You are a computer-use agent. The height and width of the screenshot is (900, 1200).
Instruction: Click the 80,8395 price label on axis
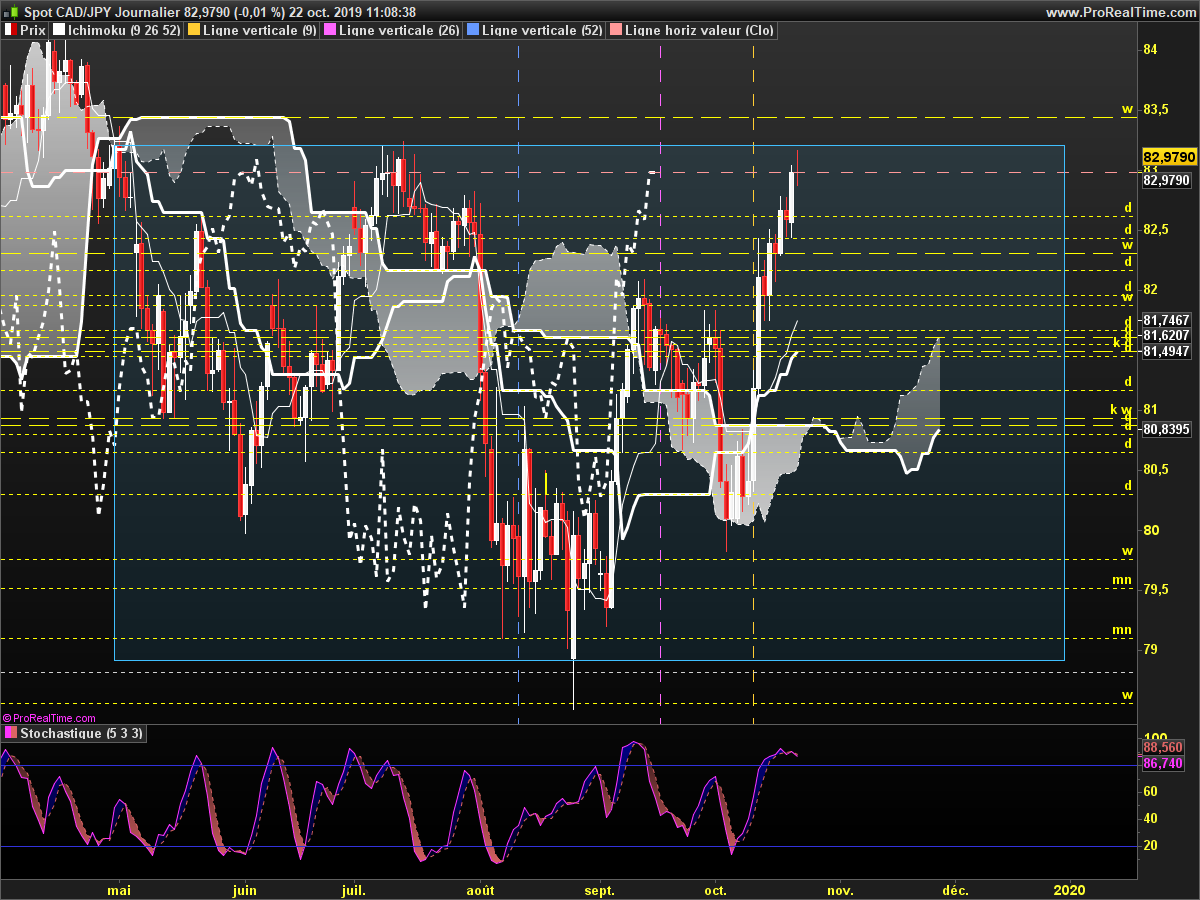[1166, 429]
